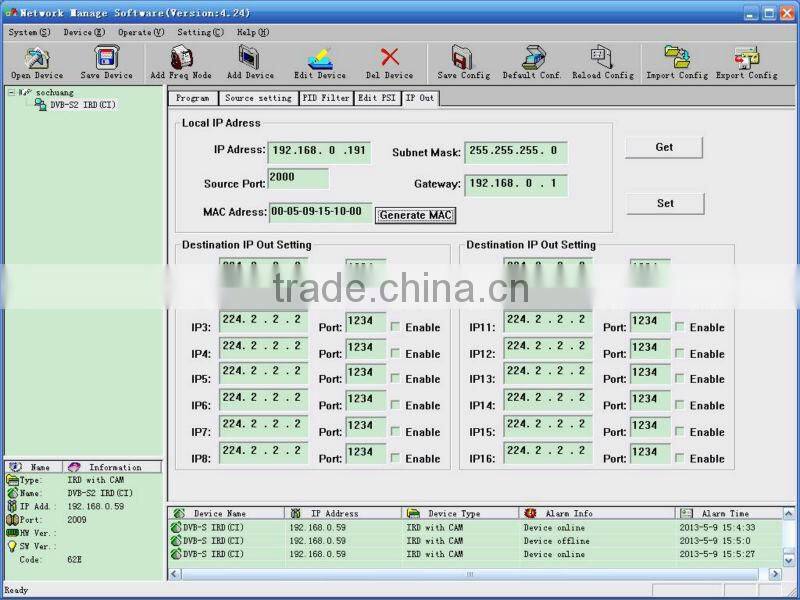
Task: Enable the IP16 destination output checkbox
Action: click(x=677, y=458)
